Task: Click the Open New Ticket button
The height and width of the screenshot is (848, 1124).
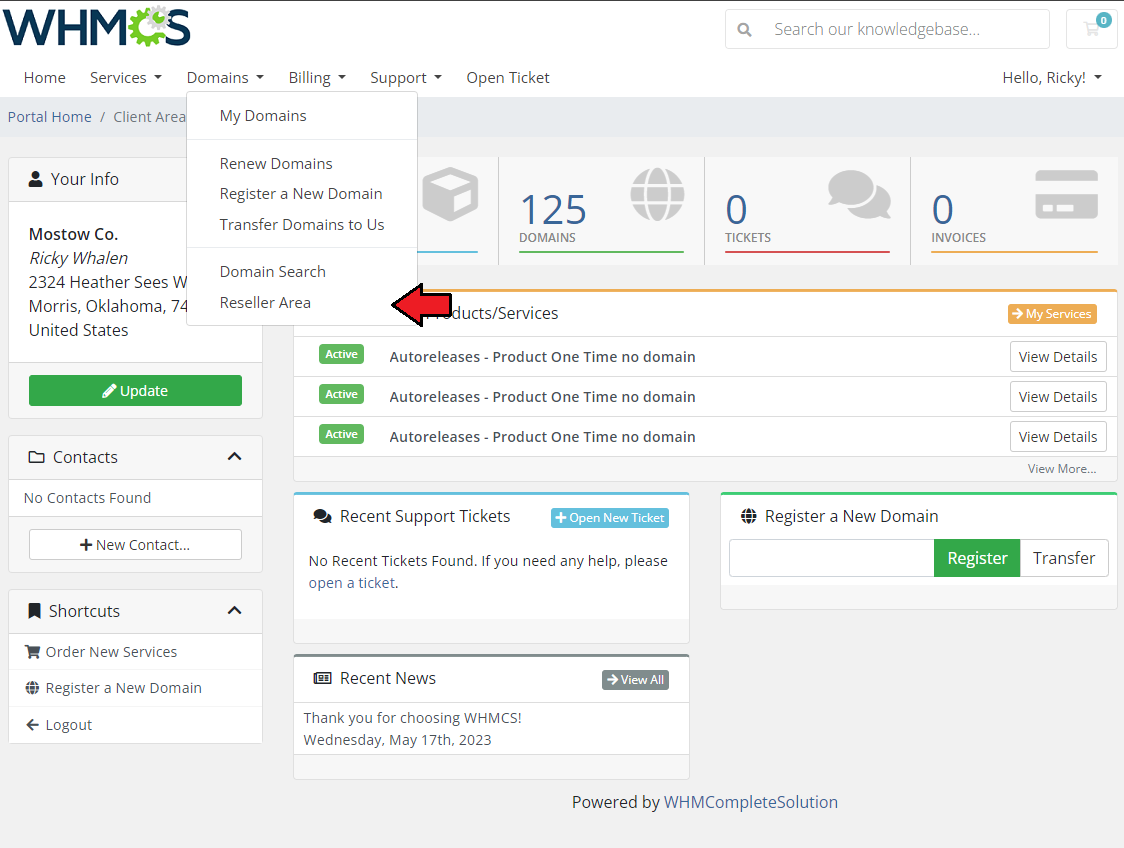Action: coord(610,518)
